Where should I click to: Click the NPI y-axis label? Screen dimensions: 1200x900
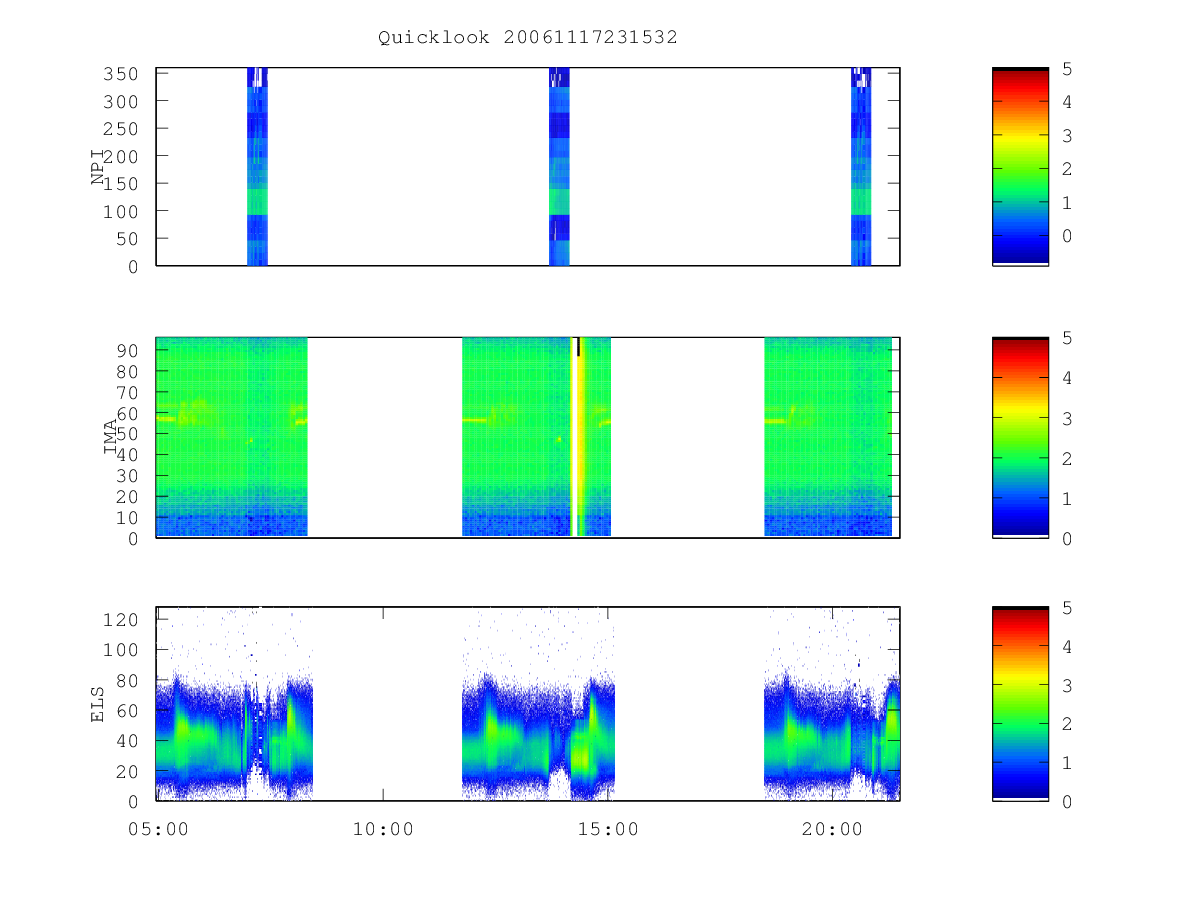coord(99,167)
